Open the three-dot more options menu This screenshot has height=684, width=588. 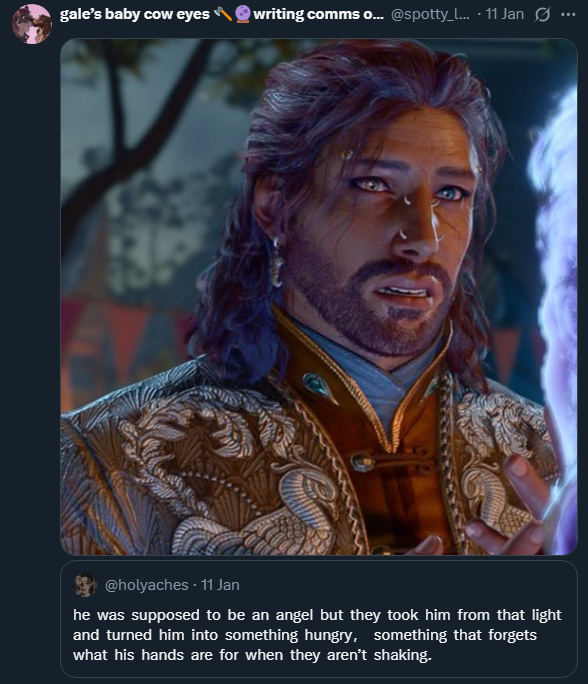[568, 15]
